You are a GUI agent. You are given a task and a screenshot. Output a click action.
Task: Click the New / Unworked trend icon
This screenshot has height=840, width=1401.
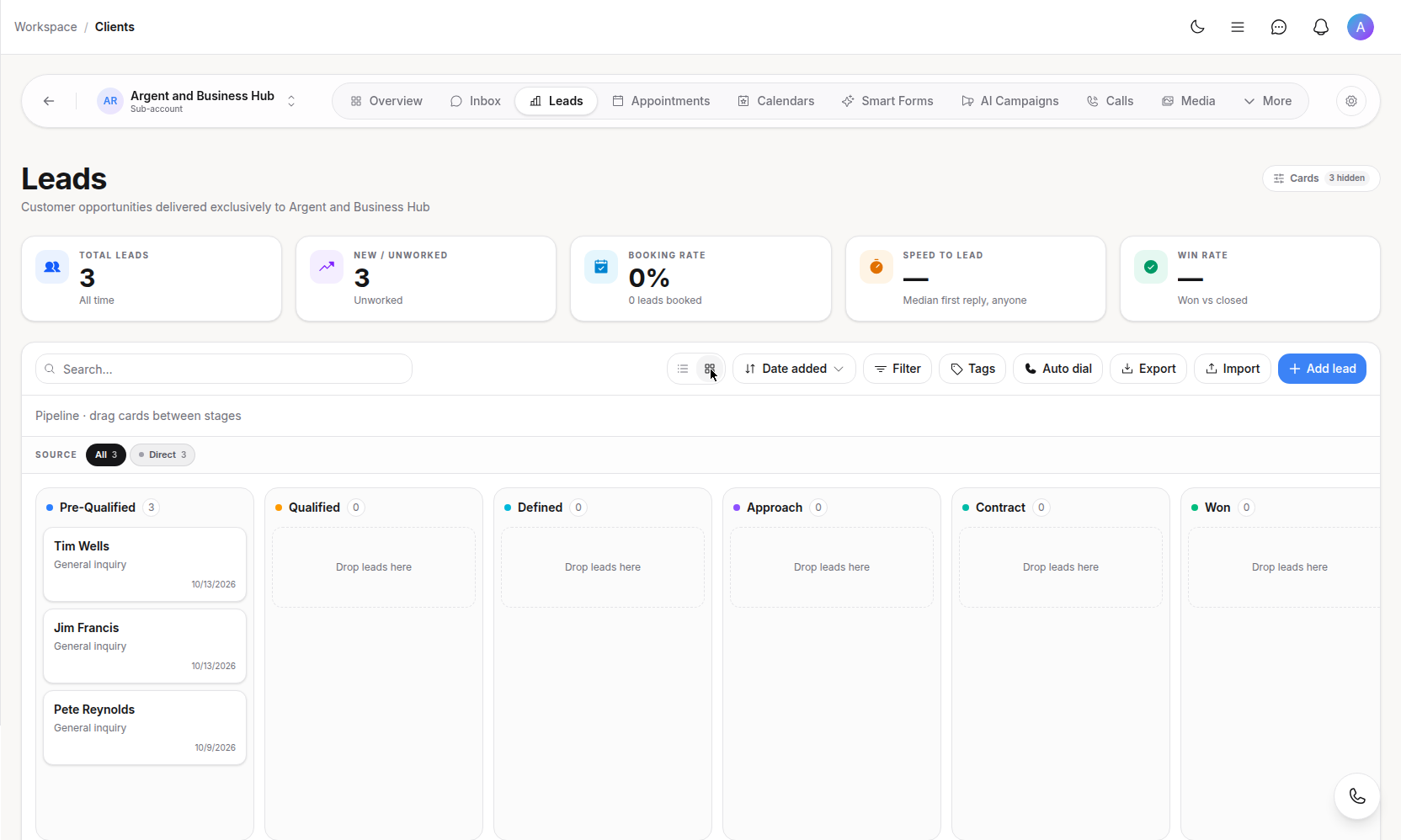click(327, 267)
